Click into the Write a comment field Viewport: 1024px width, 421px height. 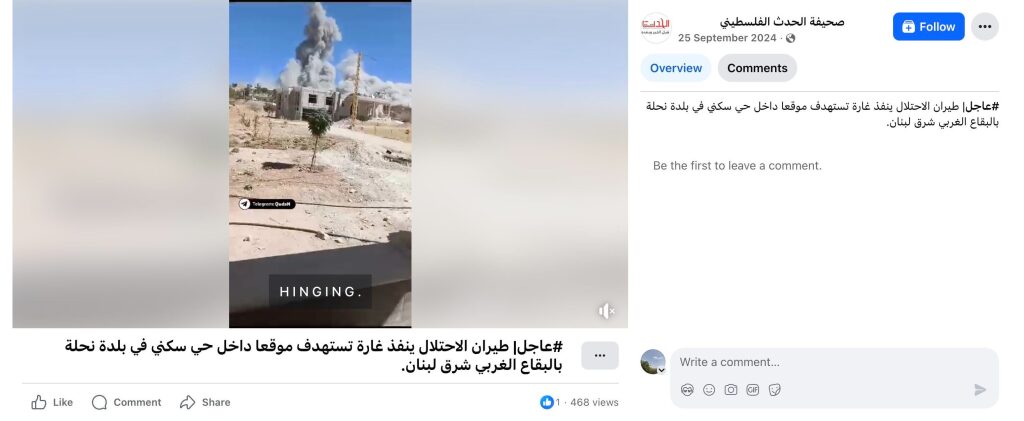(x=834, y=362)
